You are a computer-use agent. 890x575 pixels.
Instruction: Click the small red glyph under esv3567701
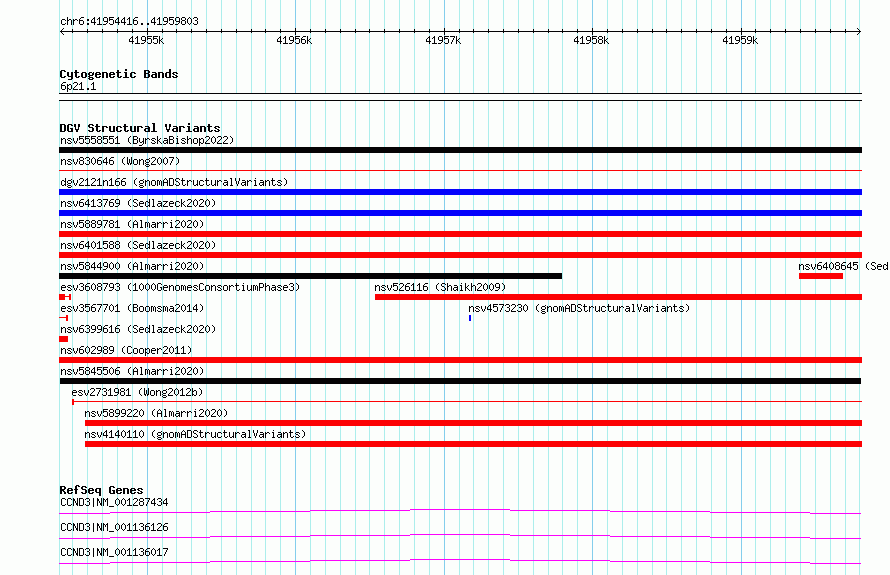64,318
